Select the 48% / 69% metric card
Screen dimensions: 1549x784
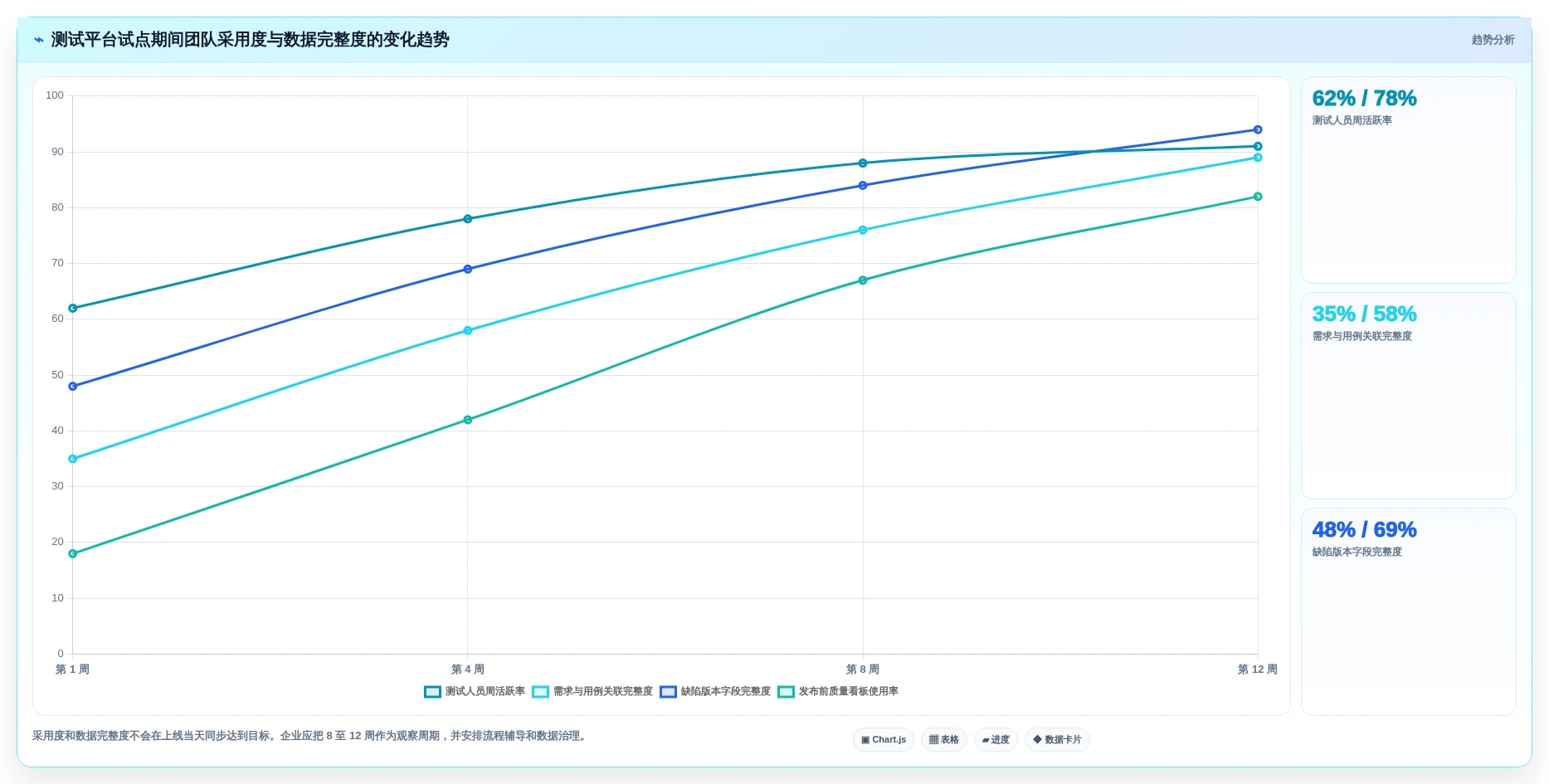click(1408, 611)
